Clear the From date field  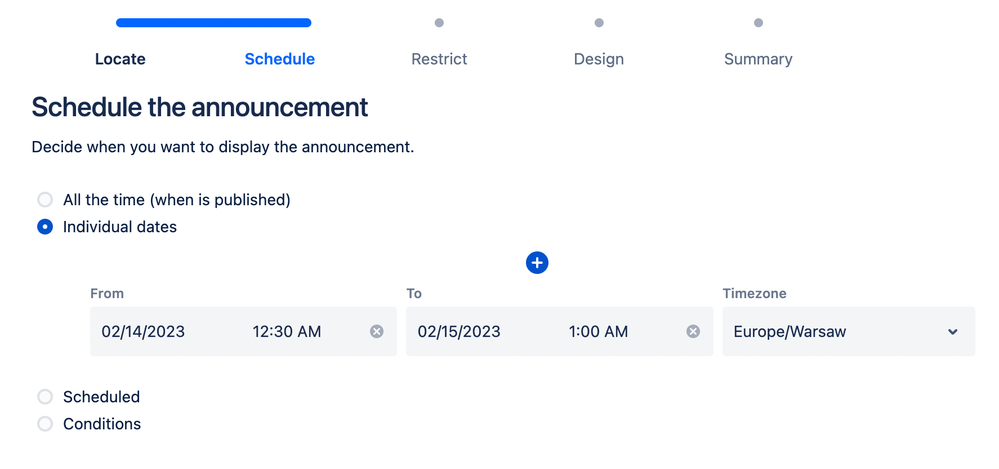click(377, 331)
